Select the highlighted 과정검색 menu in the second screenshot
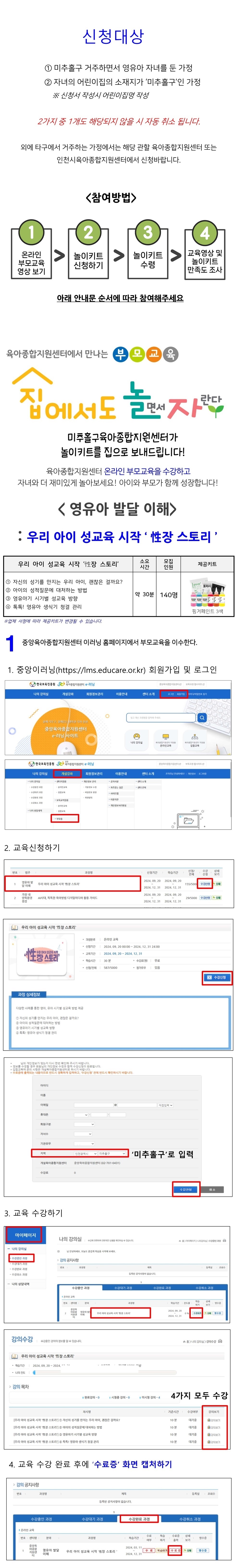Screen dimensions: 236x1568 click(67, 774)
